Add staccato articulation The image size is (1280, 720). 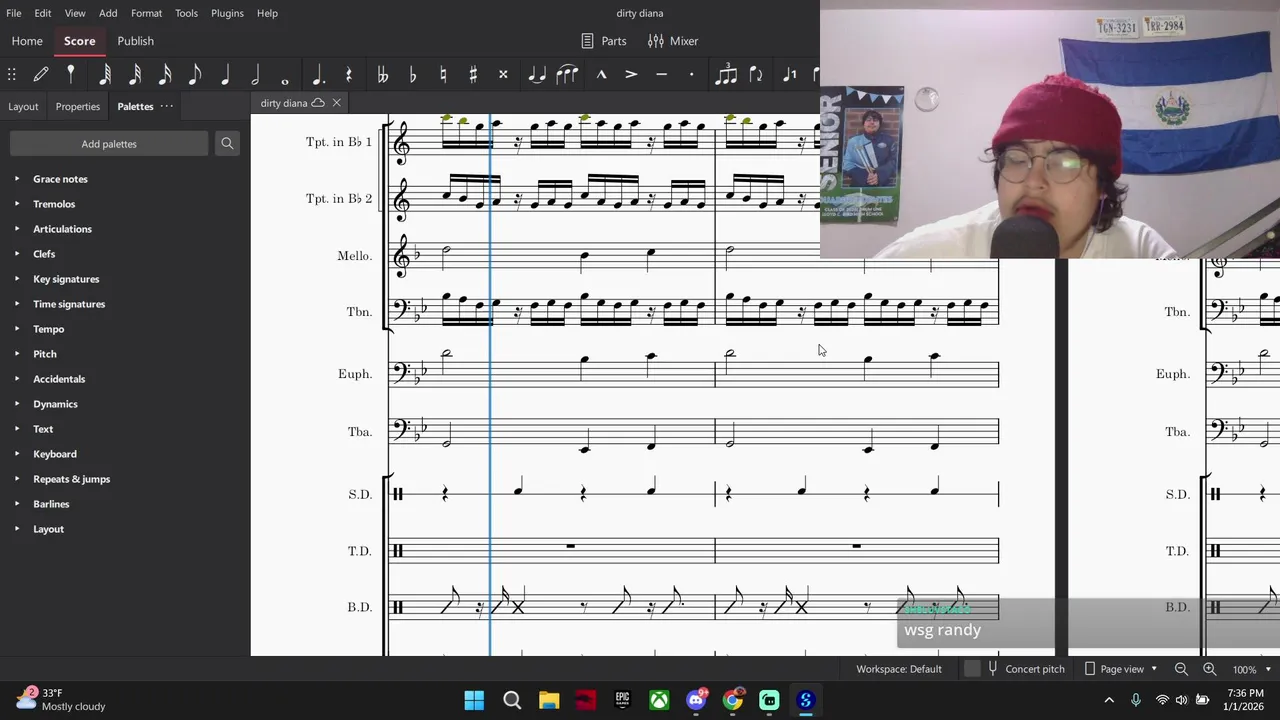point(691,75)
